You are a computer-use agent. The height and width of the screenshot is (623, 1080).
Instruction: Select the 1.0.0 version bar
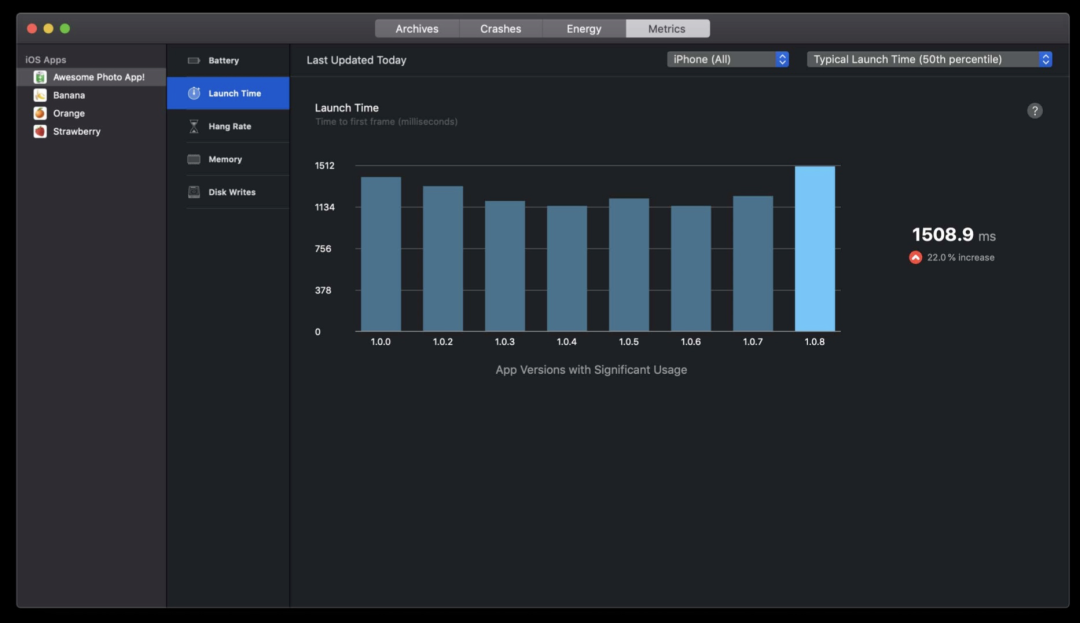pyautogui.click(x=381, y=254)
